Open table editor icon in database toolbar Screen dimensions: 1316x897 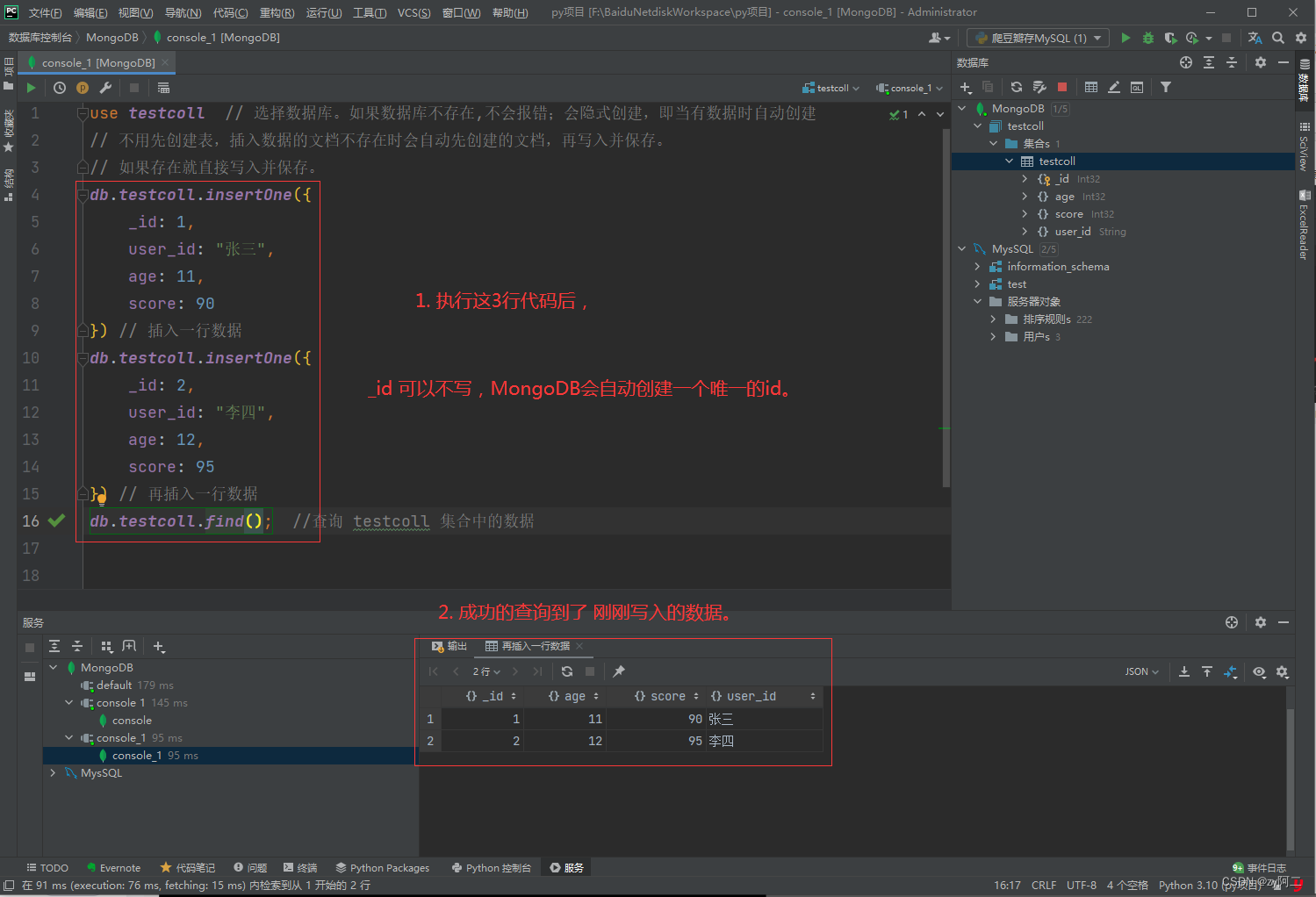[x=1091, y=87]
